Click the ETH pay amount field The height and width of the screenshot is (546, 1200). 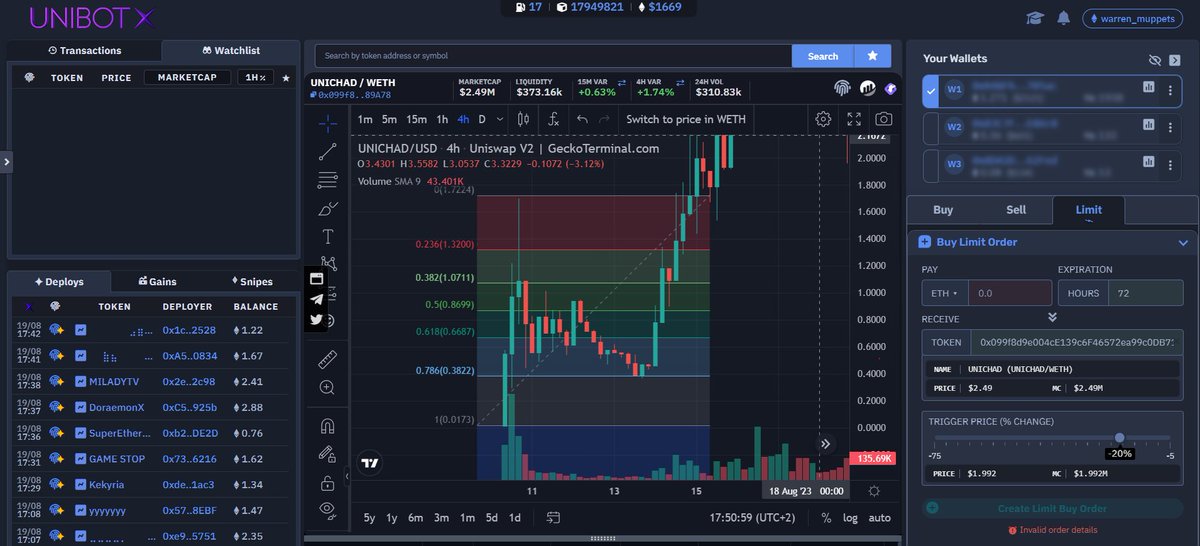(x=1009, y=293)
